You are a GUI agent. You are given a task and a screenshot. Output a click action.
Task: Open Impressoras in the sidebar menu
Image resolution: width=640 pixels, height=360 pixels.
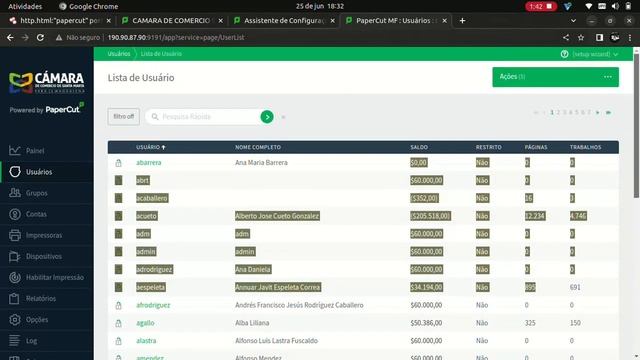(x=44, y=235)
